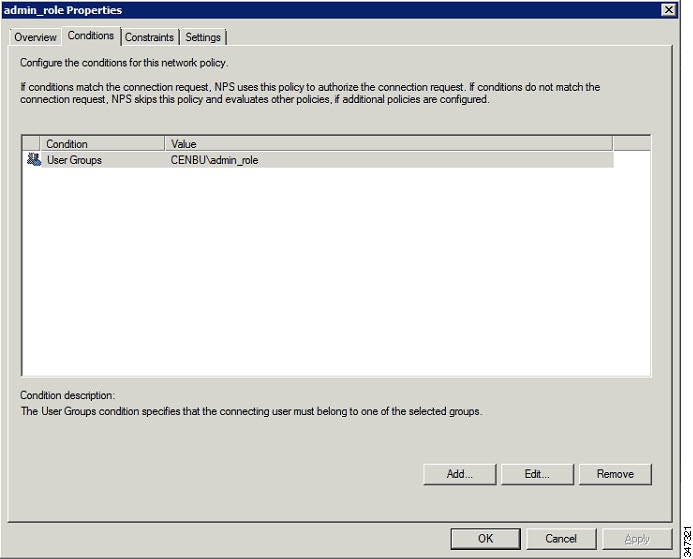Viewport: 693px width, 559px height.
Task: Go to the Settings tab
Action: click(203, 37)
